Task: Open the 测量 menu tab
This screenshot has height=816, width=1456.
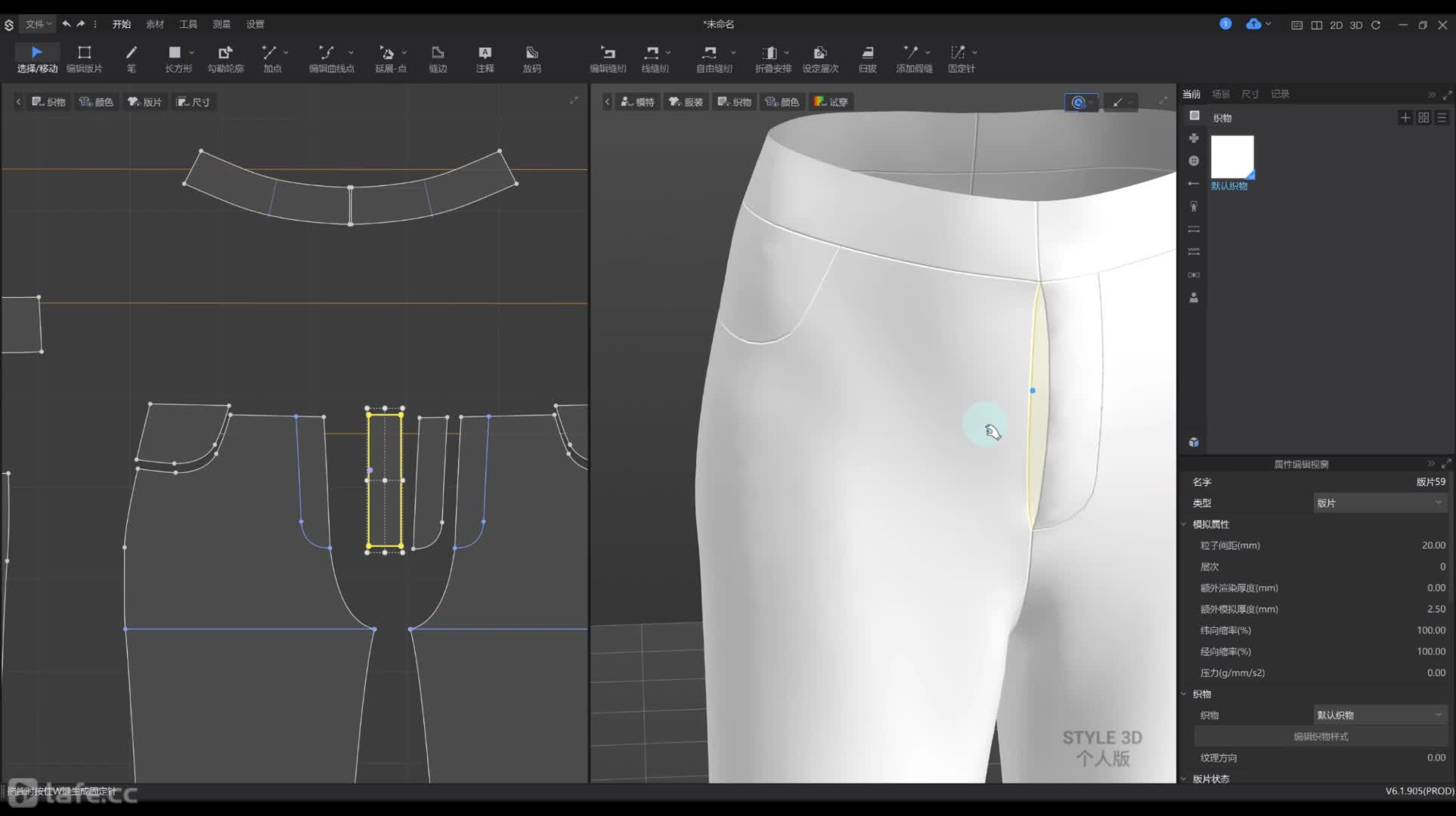Action: point(221,24)
